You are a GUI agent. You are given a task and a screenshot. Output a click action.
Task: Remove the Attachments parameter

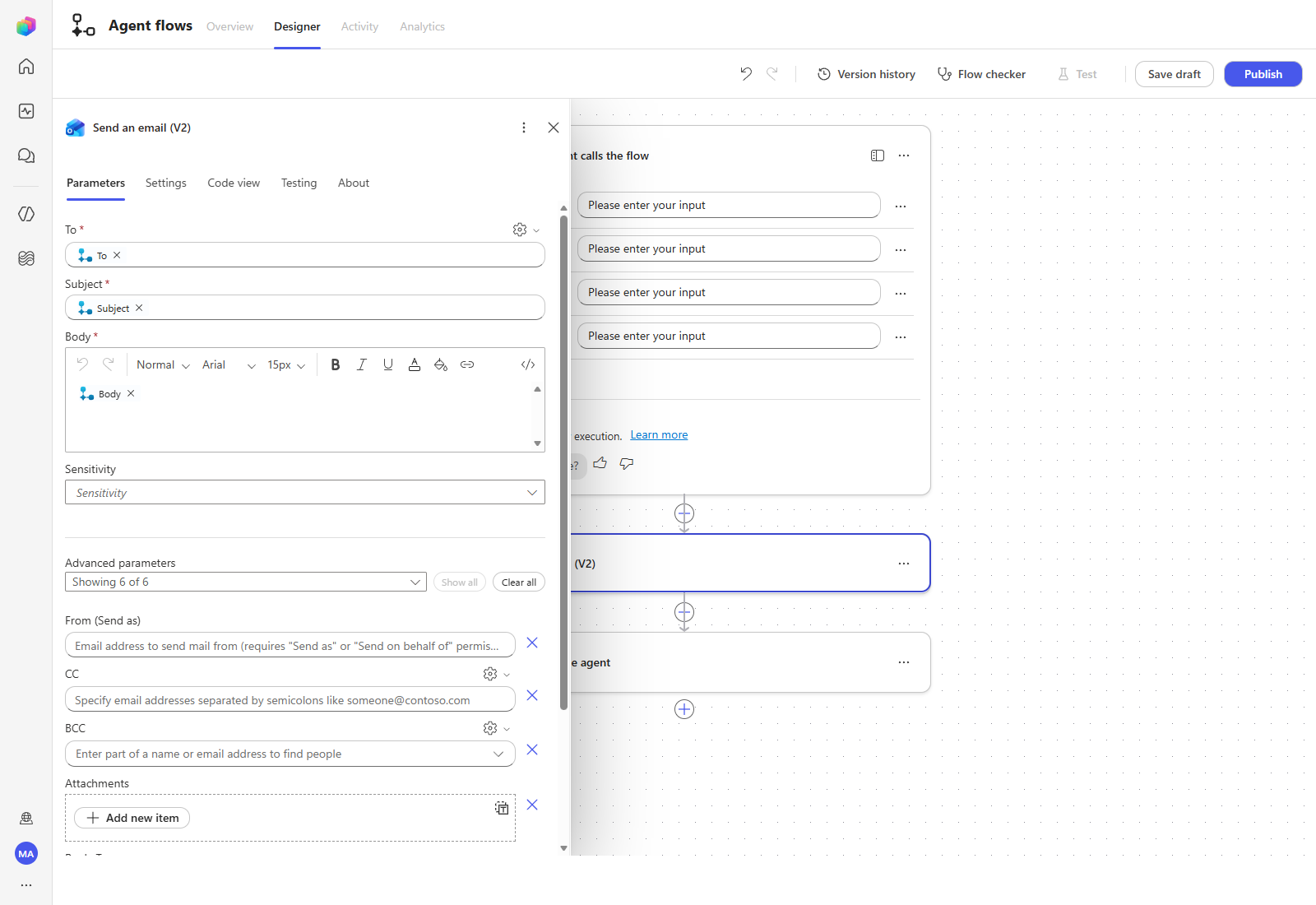point(532,805)
